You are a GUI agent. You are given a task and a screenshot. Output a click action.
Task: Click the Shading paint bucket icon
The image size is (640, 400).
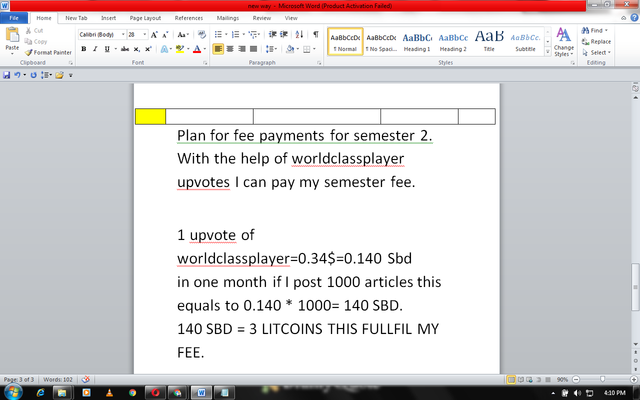pyautogui.click(x=290, y=49)
